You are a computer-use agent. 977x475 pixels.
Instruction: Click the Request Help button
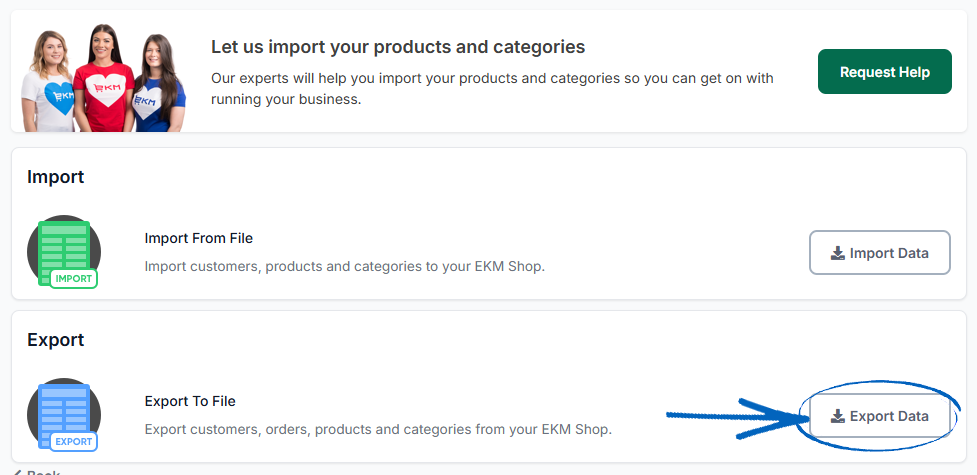(x=885, y=72)
